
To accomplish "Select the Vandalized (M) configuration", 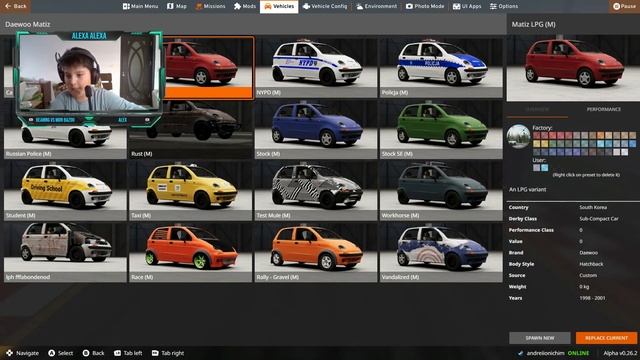I will pos(441,252).
